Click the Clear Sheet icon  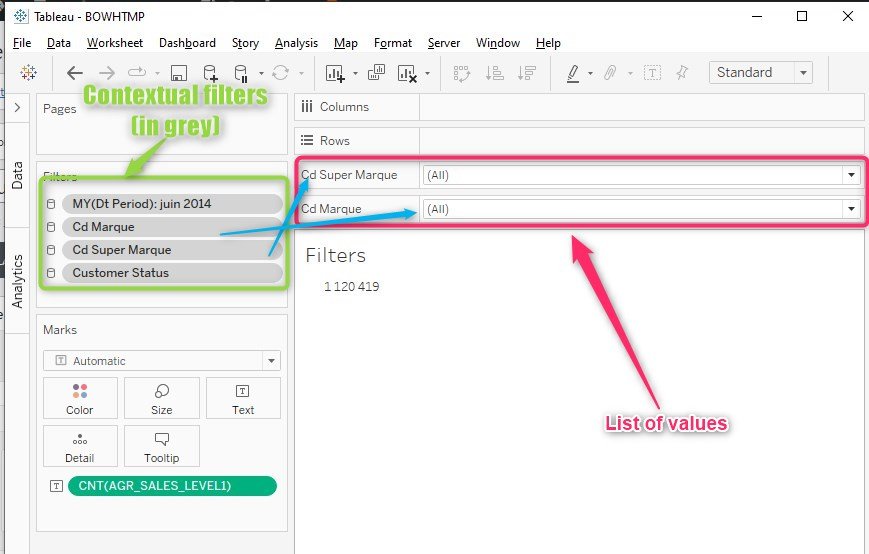click(x=407, y=73)
